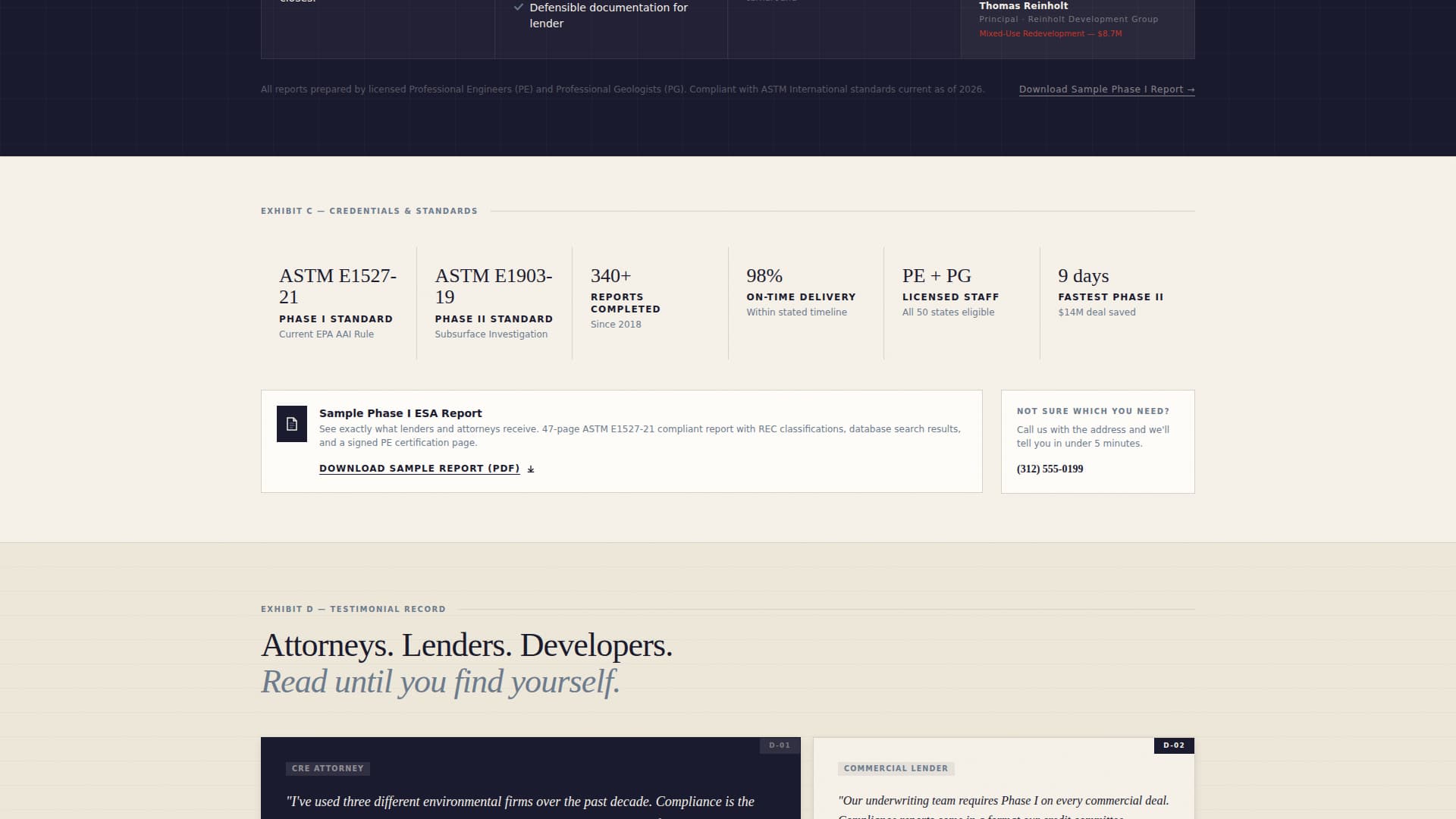Click the Commercial Lender tag on the light card
Image resolution: width=1456 pixels, height=819 pixels.
[896, 768]
